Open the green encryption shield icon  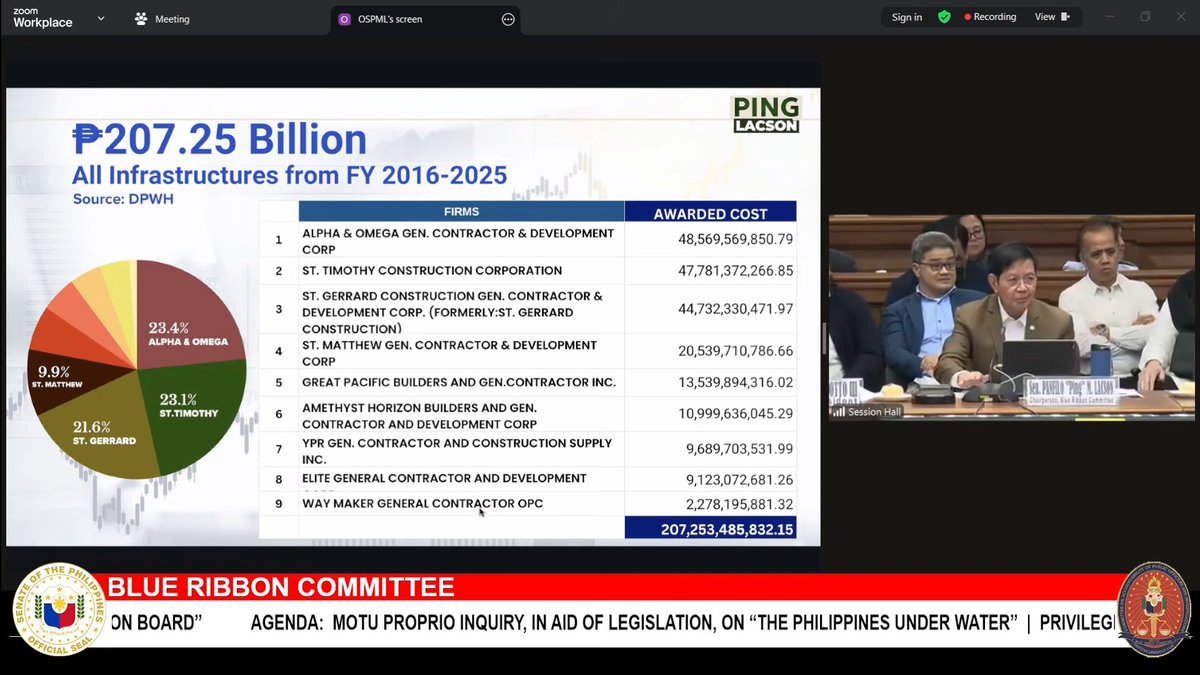click(x=943, y=17)
